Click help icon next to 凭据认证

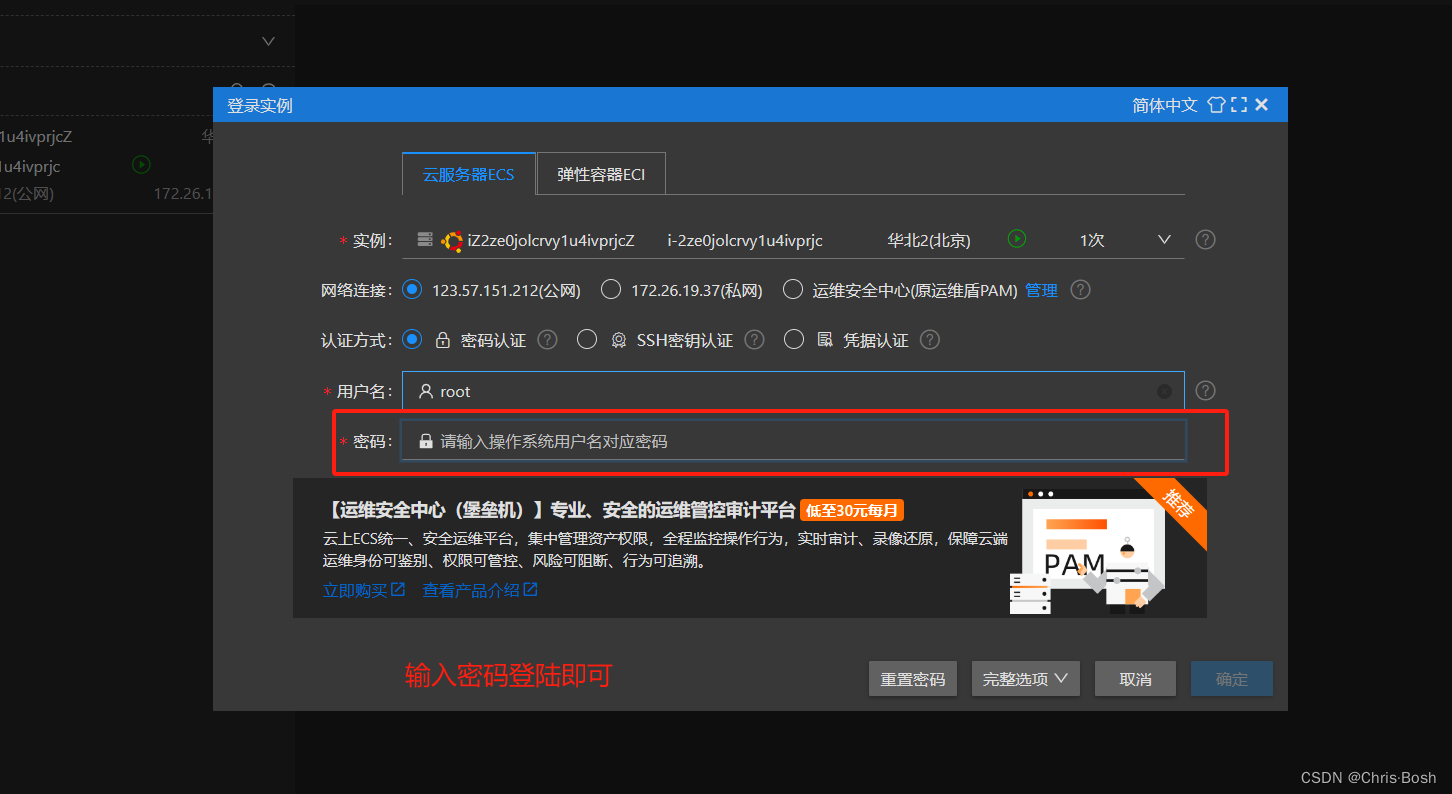tap(930, 340)
